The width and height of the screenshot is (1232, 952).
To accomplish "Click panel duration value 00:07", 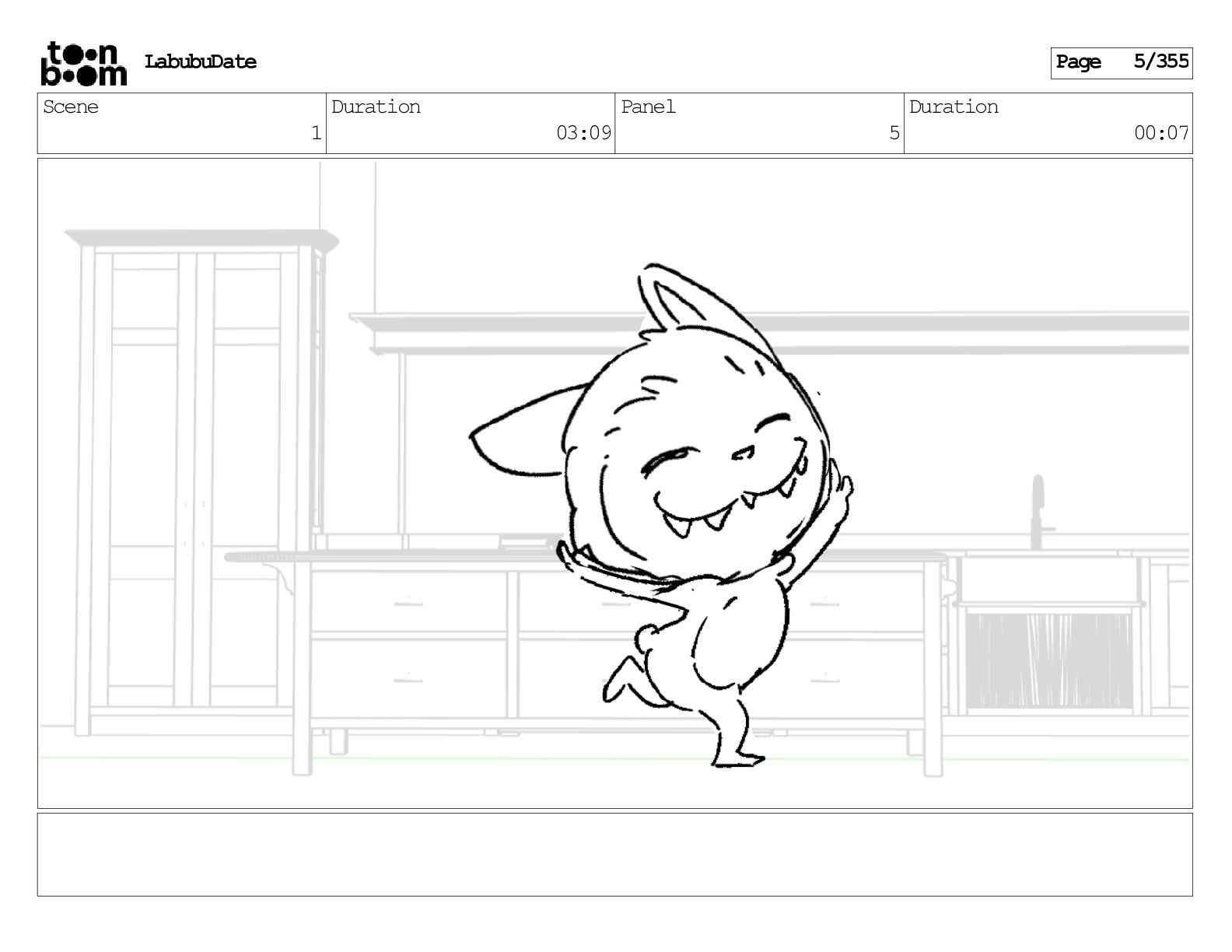I will point(1161,133).
